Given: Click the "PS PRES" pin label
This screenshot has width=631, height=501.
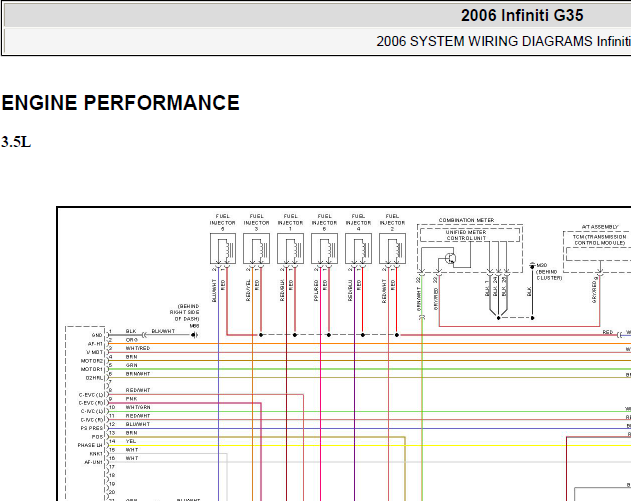Looking at the screenshot, I should [93, 429].
